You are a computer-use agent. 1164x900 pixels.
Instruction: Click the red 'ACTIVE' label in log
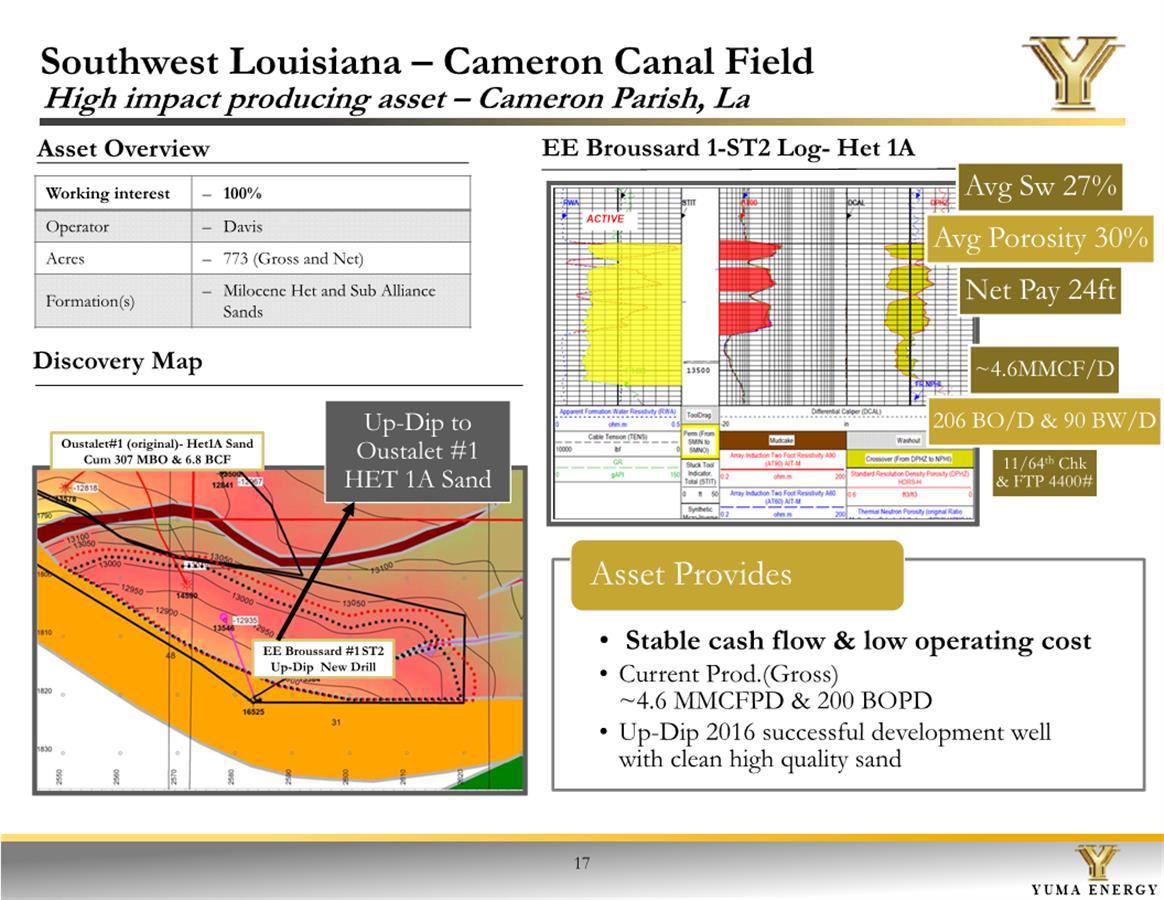point(605,218)
